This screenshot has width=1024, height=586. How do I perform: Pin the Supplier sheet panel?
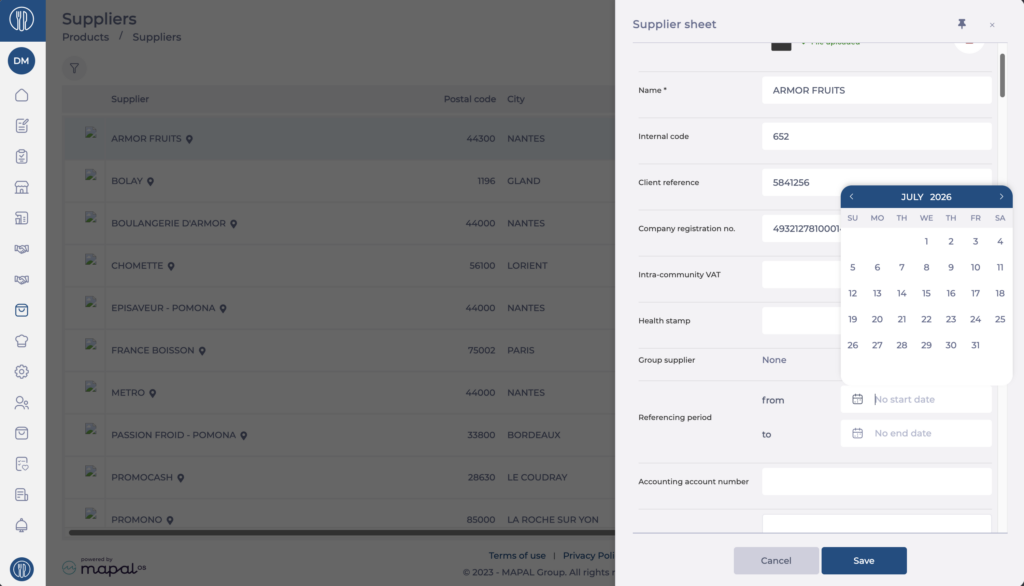pos(961,24)
